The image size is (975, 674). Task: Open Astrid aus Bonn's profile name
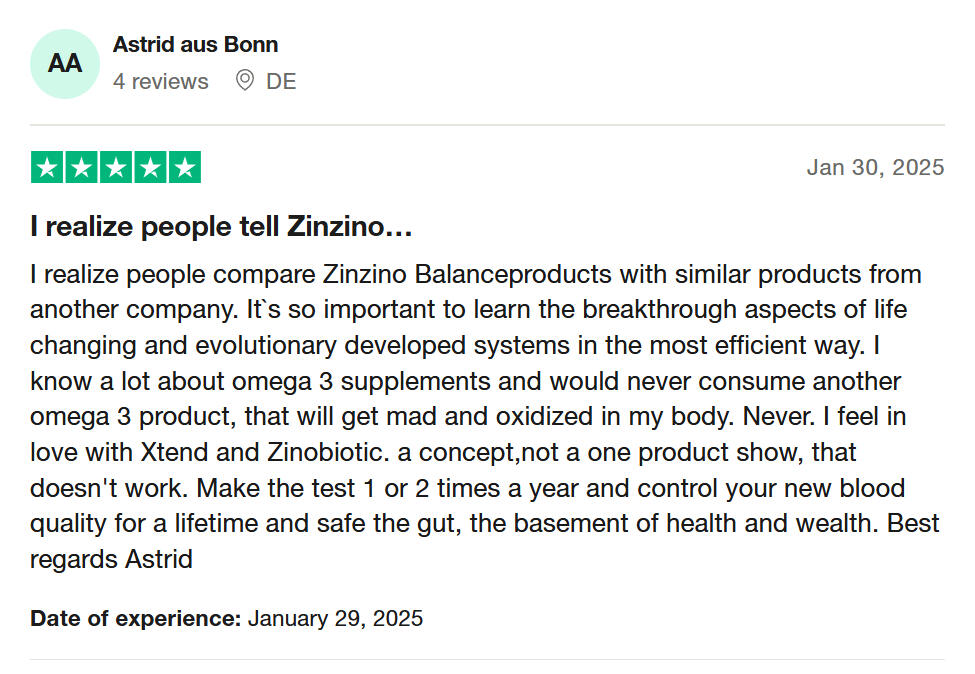tap(195, 45)
